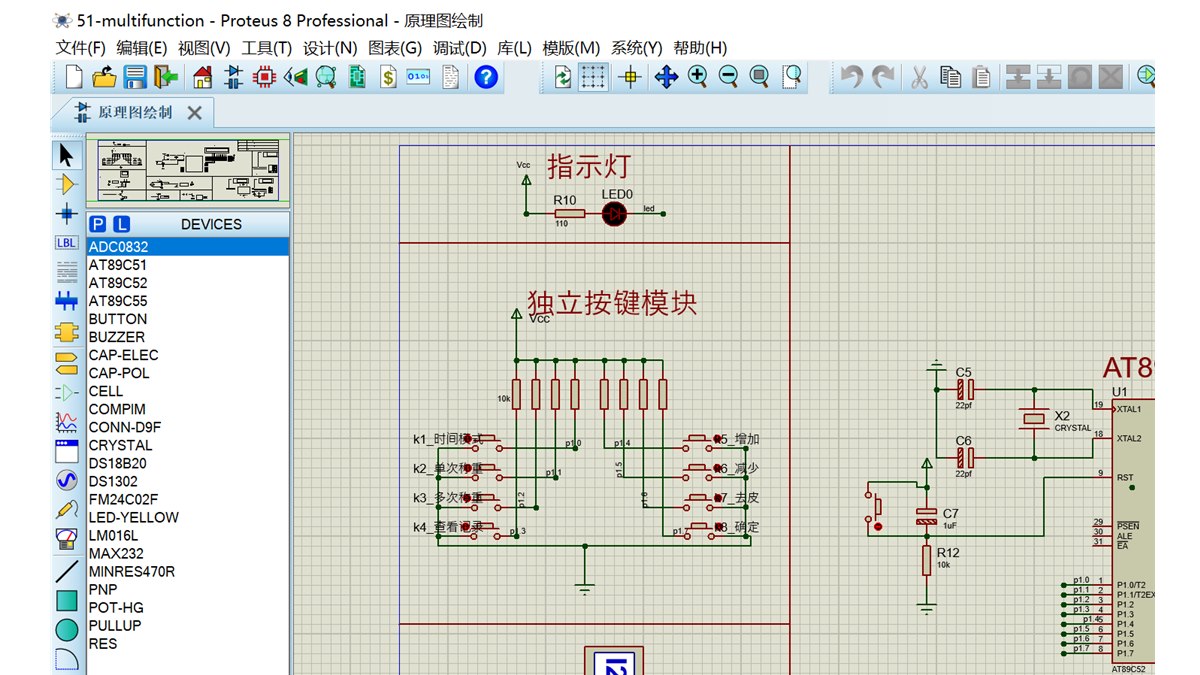The height and width of the screenshot is (675, 1200).
Task: Click the P pick devices button
Action: point(98,224)
